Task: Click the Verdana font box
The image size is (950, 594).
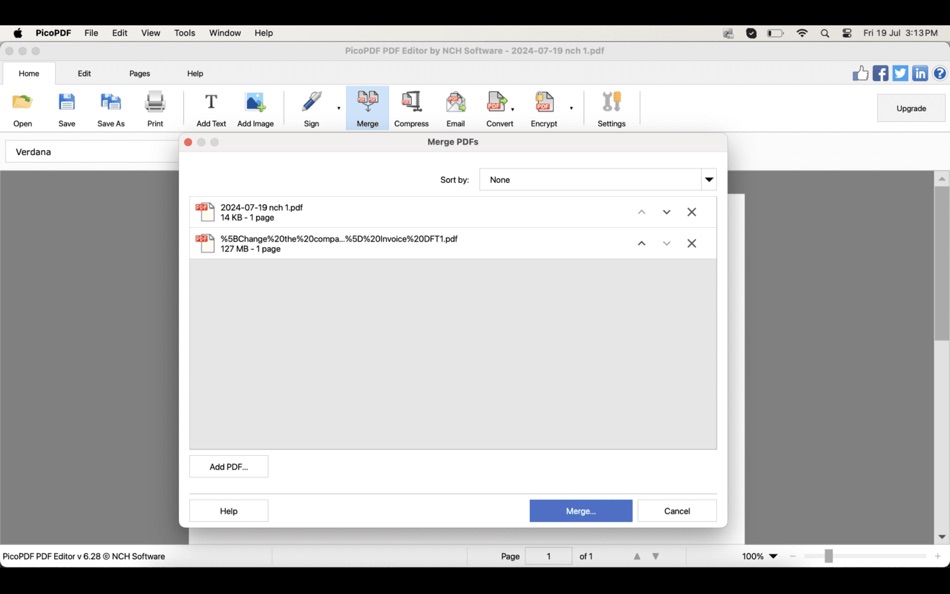Action: click(x=92, y=152)
